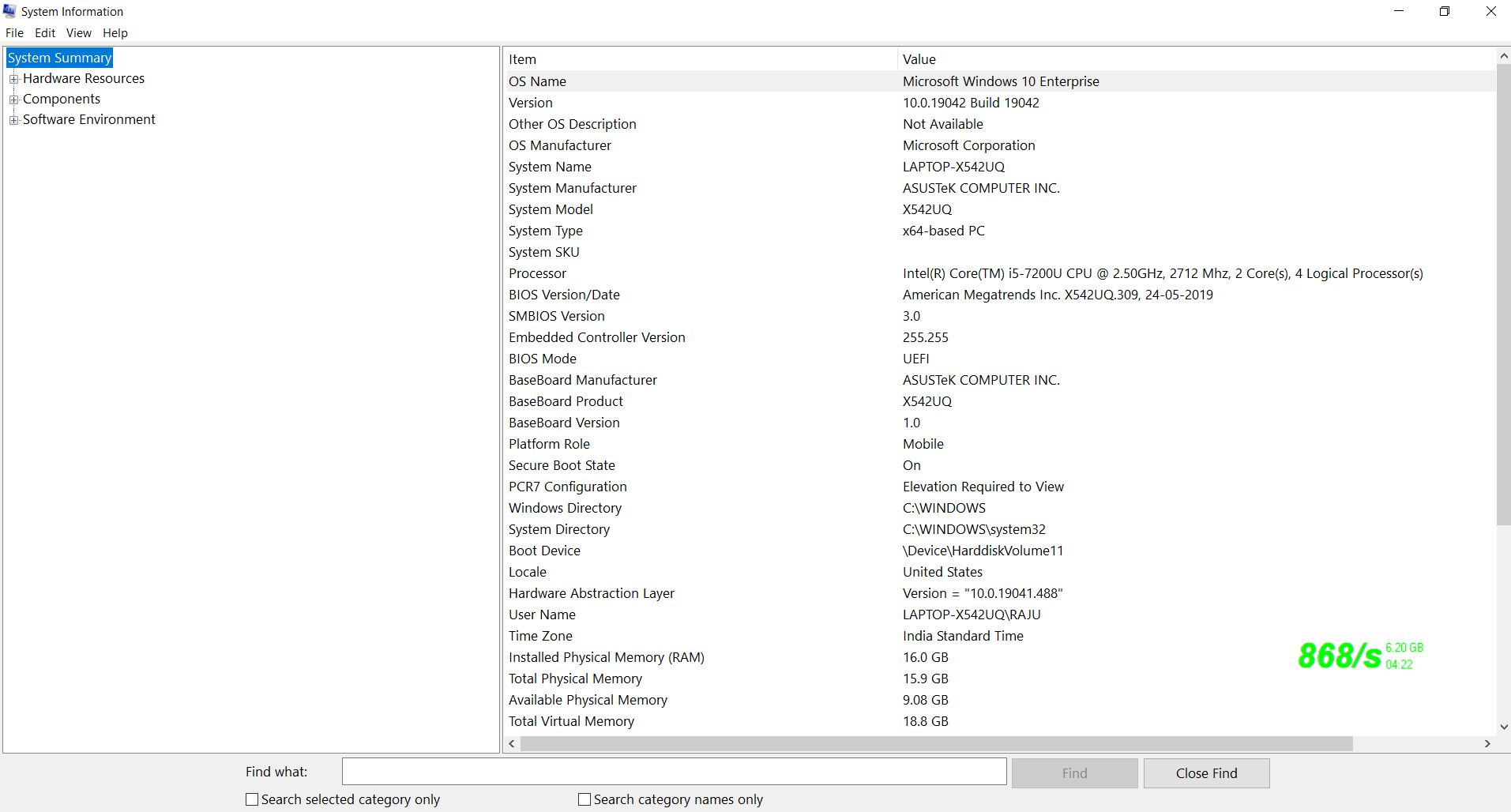The width and height of the screenshot is (1511, 812).
Task: Click the Item column header
Action: (x=700, y=59)
